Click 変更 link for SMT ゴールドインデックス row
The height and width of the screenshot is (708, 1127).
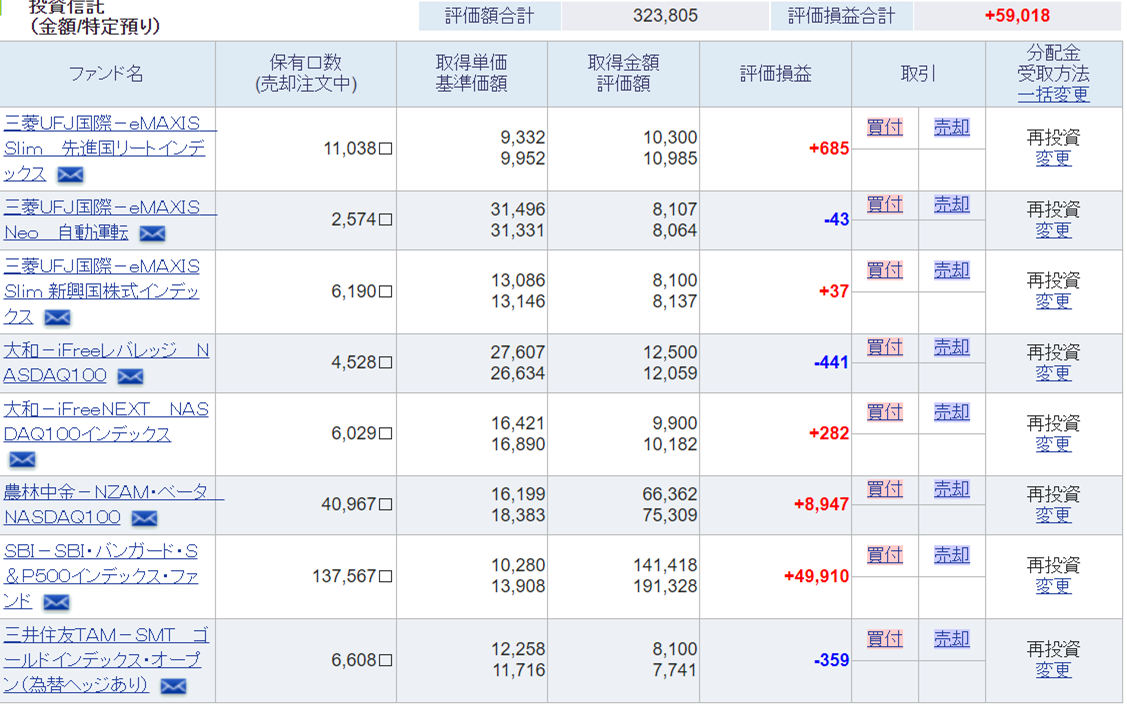point(1053,670)
